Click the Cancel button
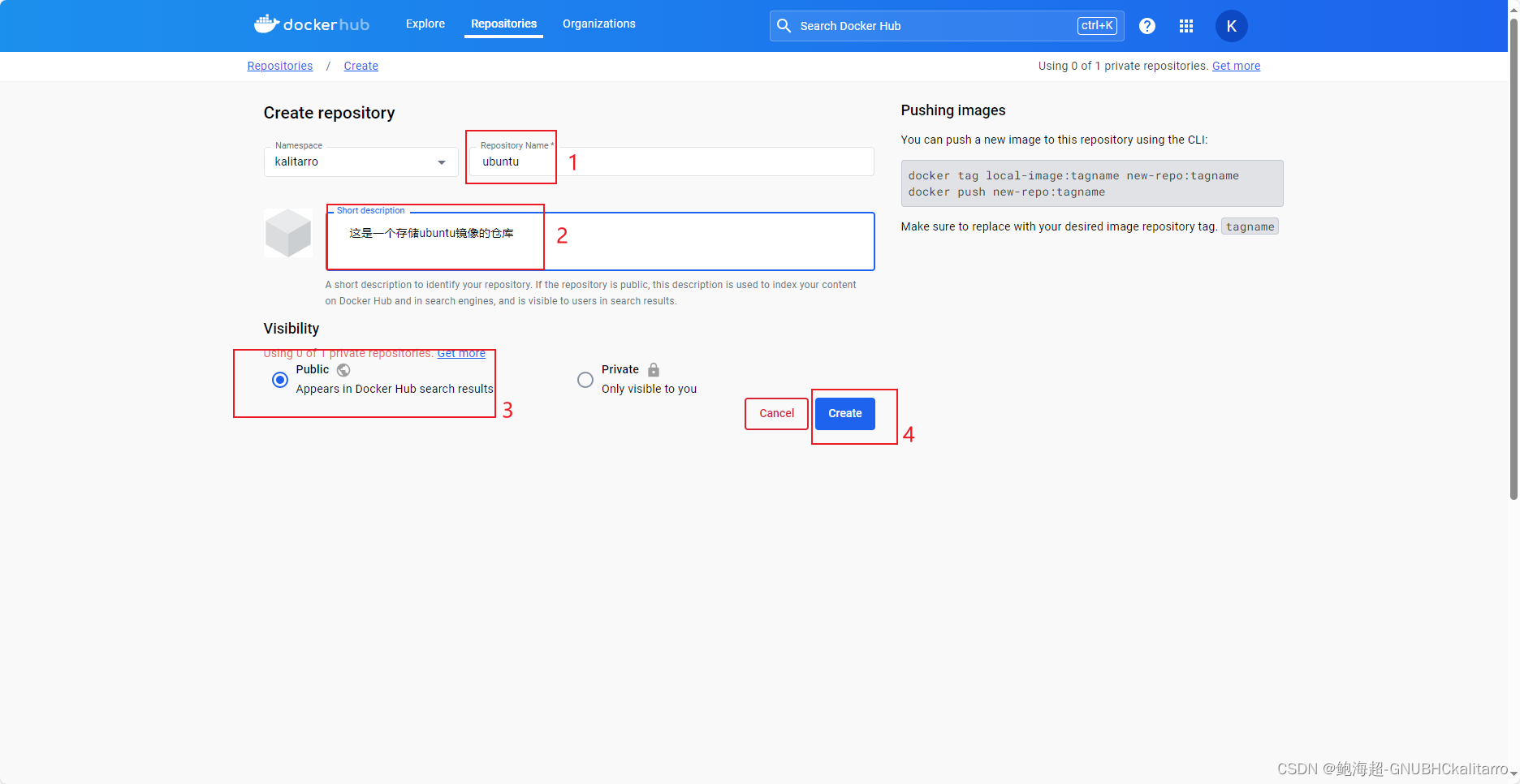1520x784 pixels. click(x=777, y=413)
